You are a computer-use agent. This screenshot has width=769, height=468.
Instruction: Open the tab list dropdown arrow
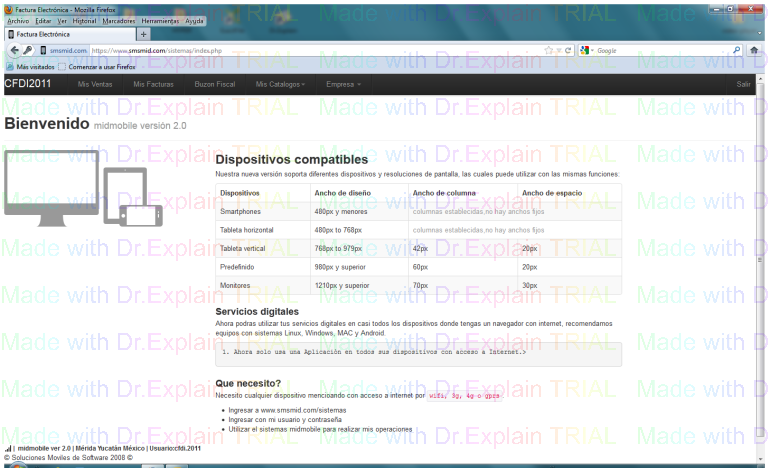[759, 34]
